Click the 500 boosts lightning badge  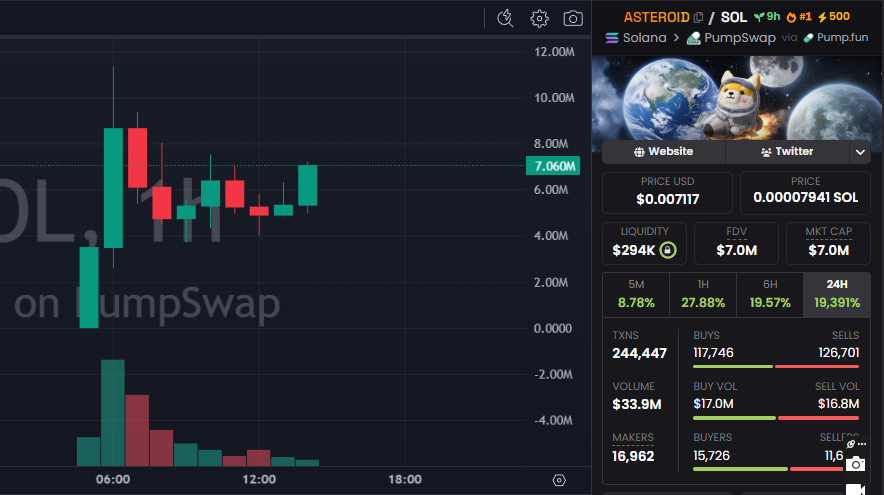(834, 17)
